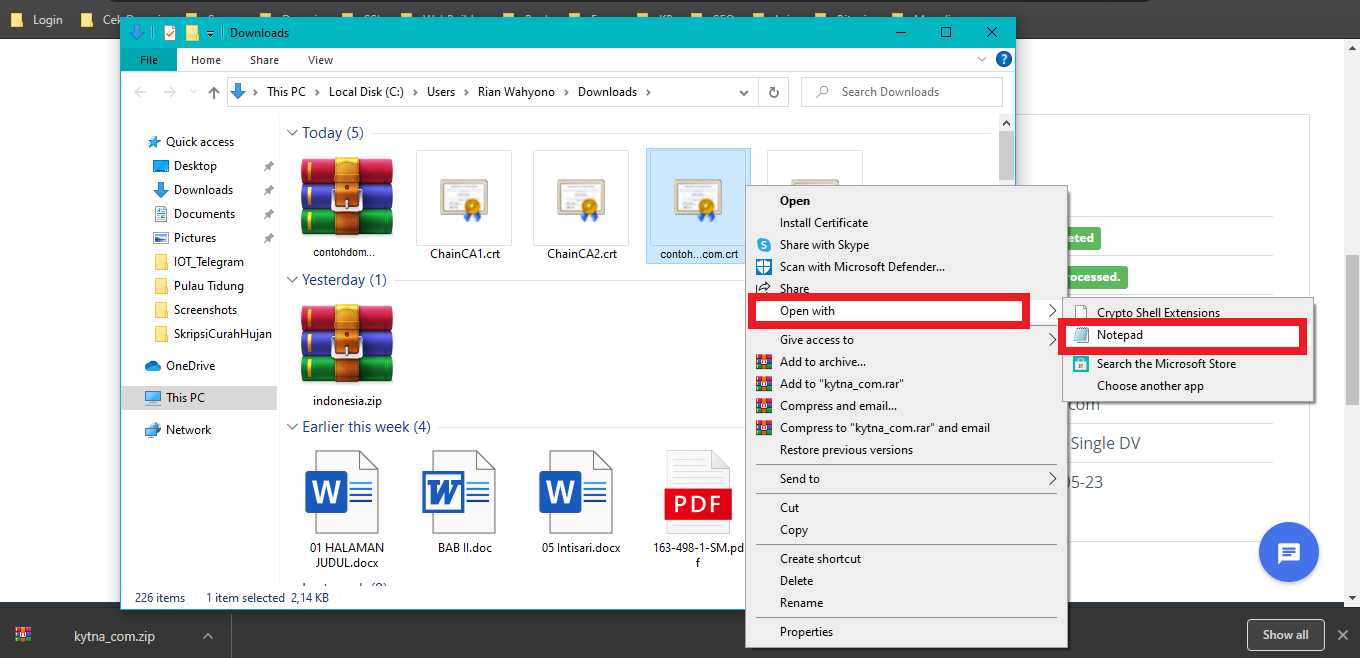Select the ChainCA2.crt certificate file
The height and width of the screenshot is (658, 1360).
point(581,198)
